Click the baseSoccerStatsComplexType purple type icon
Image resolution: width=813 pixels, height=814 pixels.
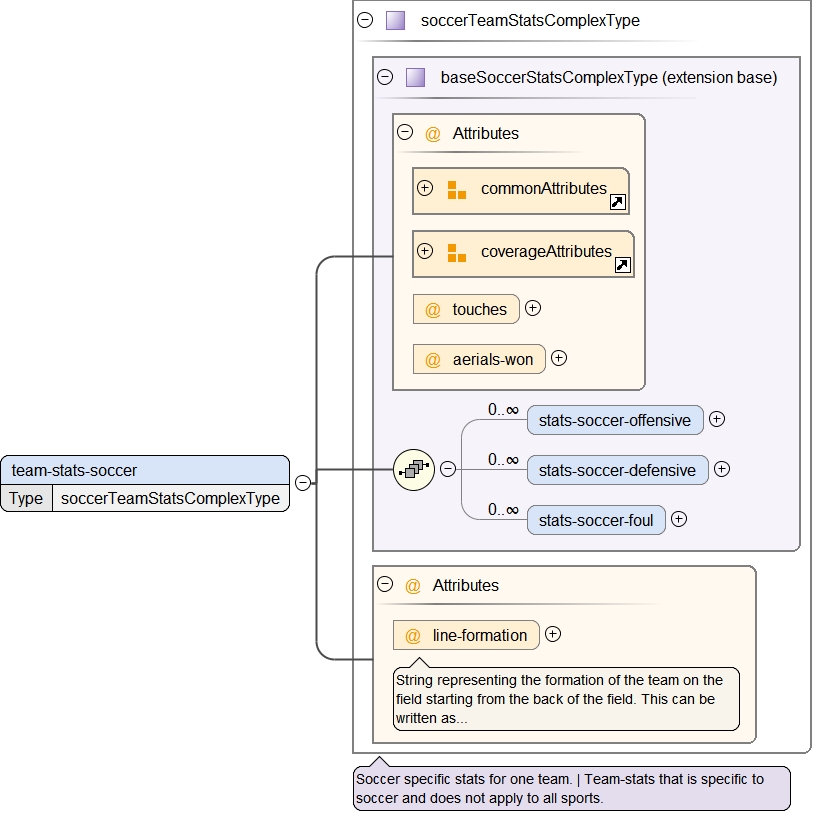415,77
